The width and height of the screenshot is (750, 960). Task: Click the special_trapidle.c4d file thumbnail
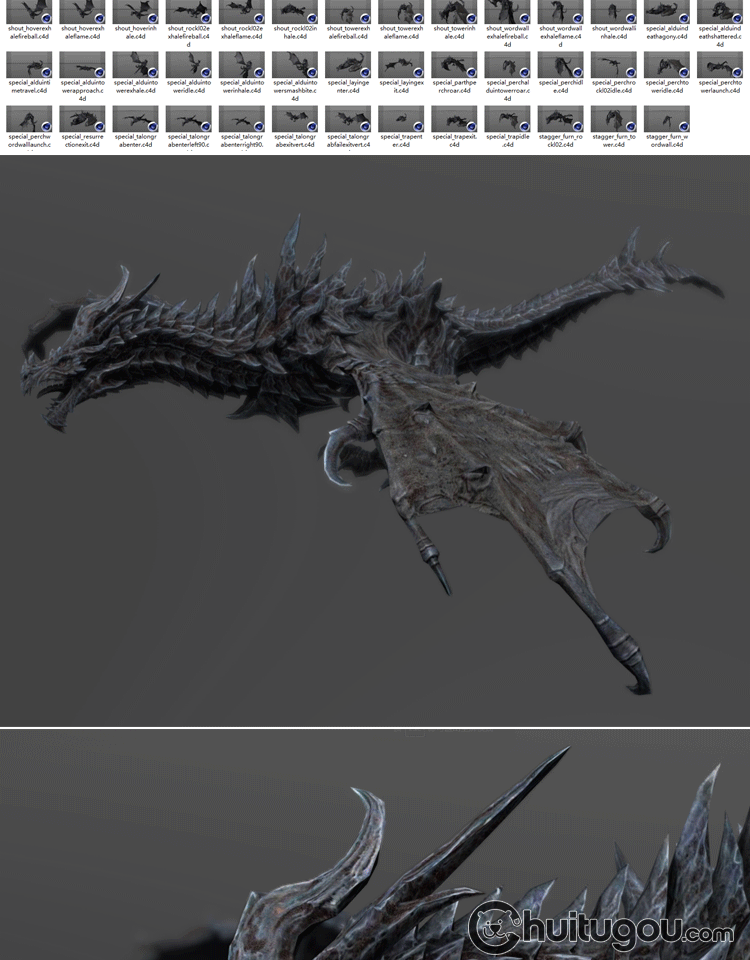click(x=508, y=119)
